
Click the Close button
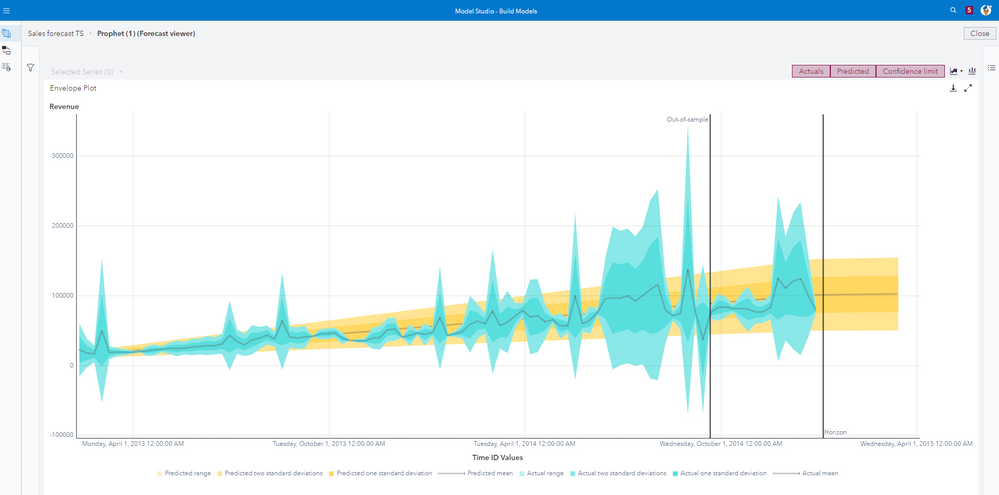[x=979, y=33]
